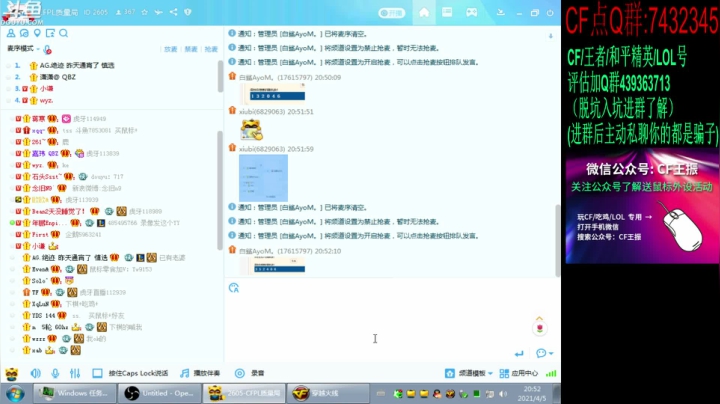The height and width of the screenshot is (404, 720).
Task: Click the chat messages scrollbar
Action: [557, 241]
